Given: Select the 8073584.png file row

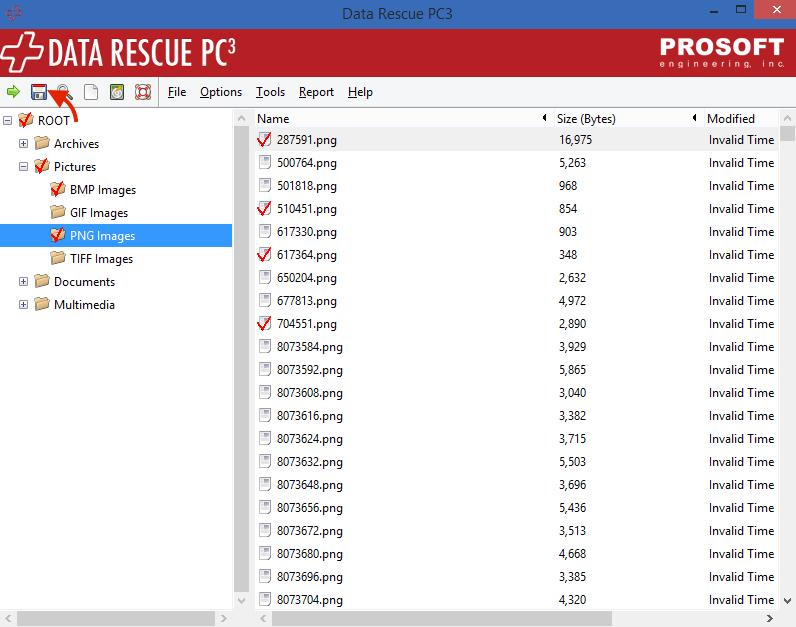Looking at the screenshot, I should [516, 346].
